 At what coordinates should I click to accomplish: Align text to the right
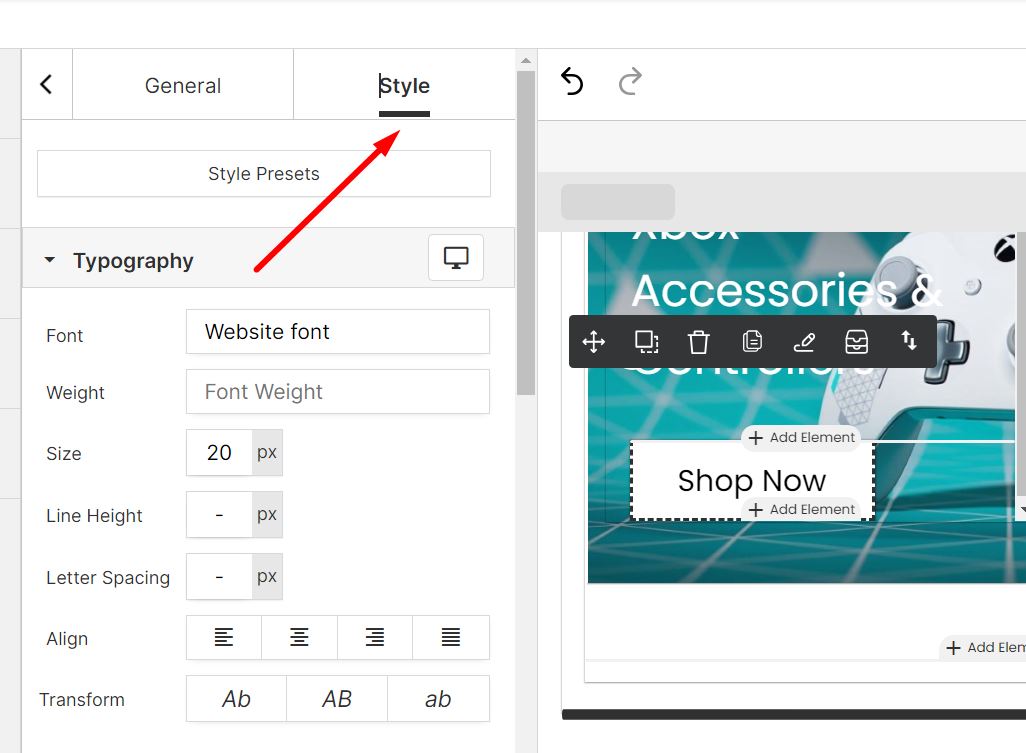pyautogui.click(x=375, y=637)
